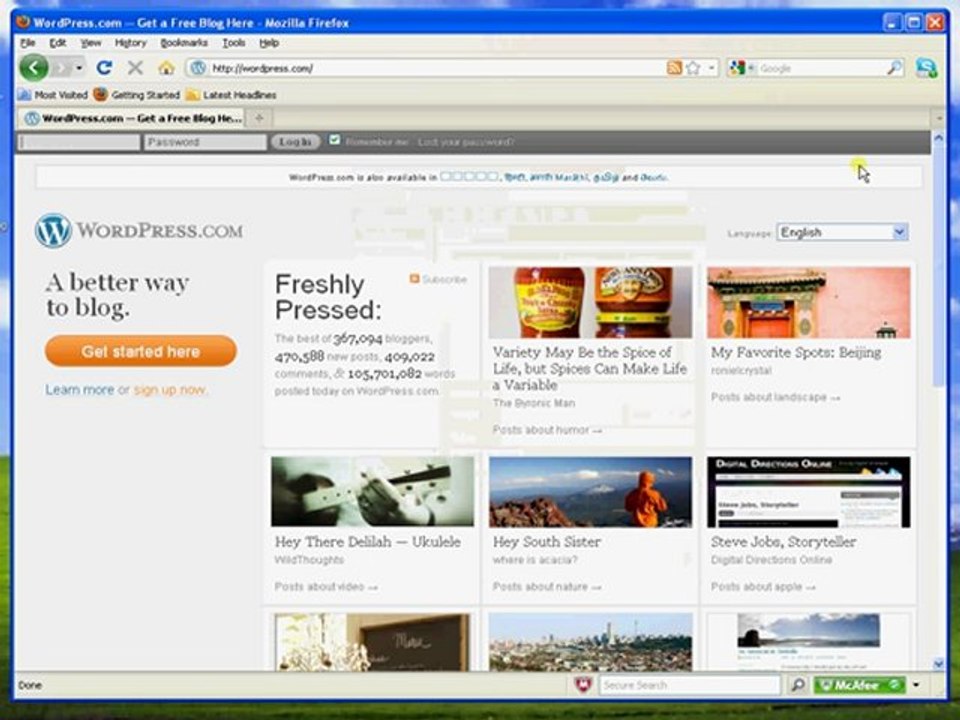Click the McAfee shield icon in status bar
The width and height of the screenshot is (960, 720).
(x=583, y=684)
